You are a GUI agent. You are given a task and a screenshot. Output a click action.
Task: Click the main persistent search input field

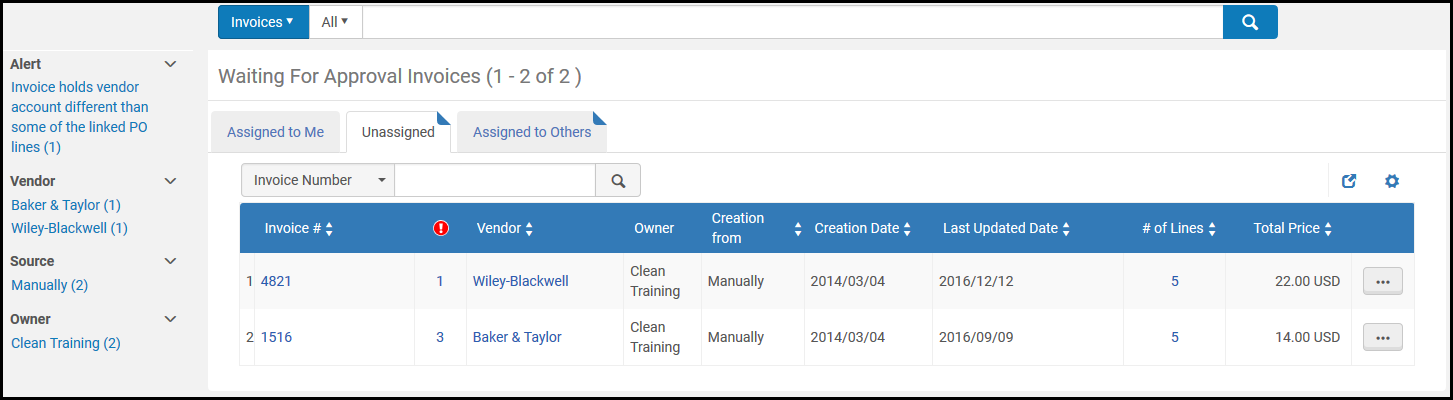point(792,22)
